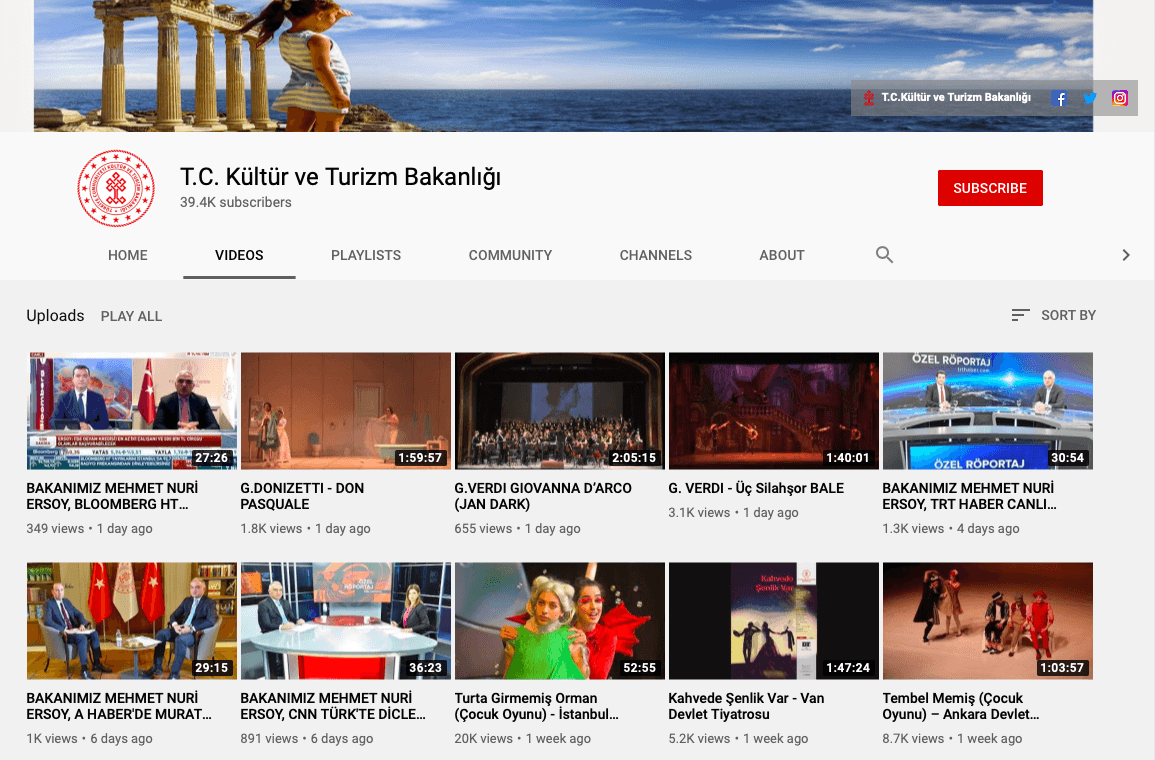Open the channel's Facebook icon

coord(1059,98)
